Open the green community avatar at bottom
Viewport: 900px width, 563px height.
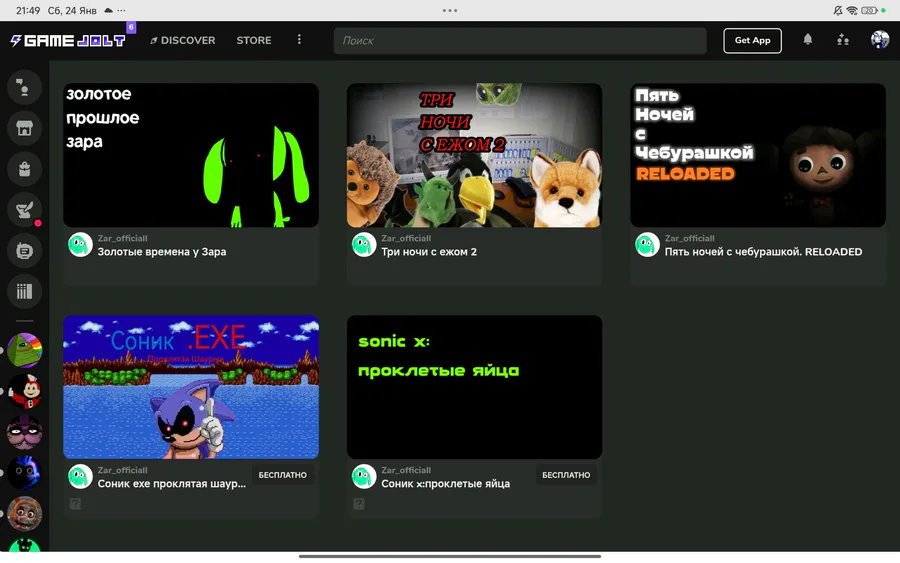pyautogui.click(x=24, y=545)
